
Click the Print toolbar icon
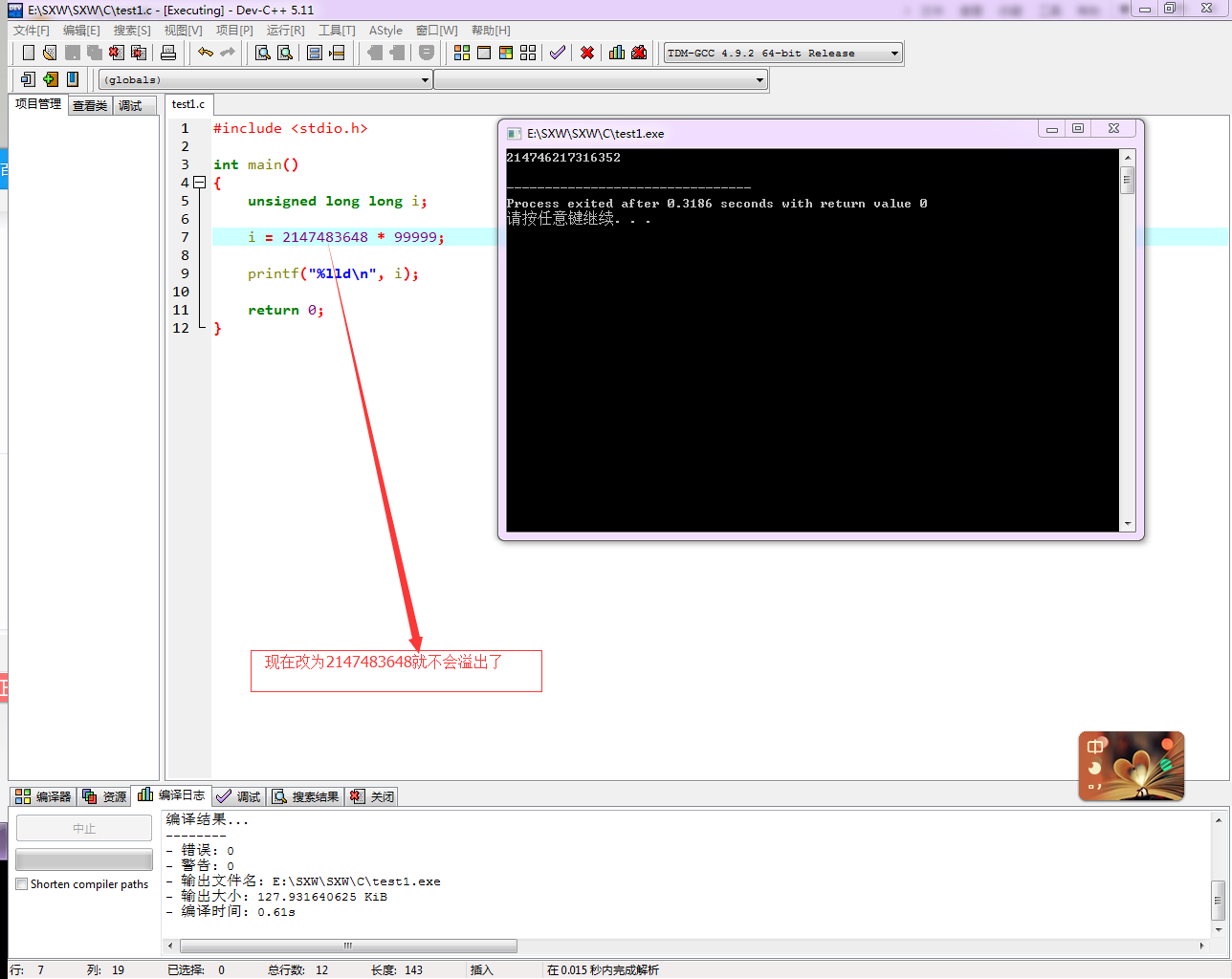[168, 53]
